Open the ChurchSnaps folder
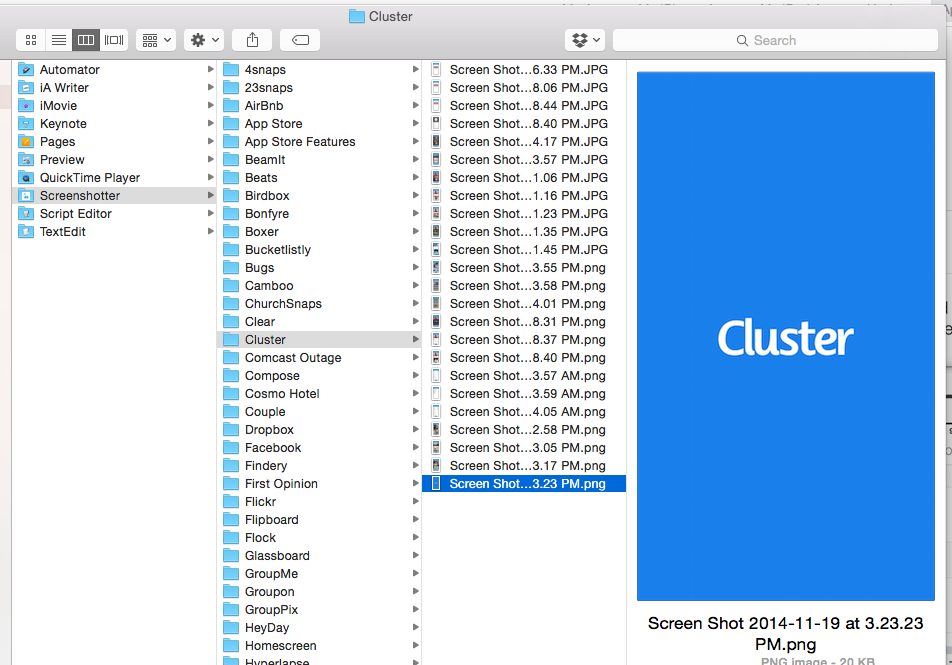The width and height of the screenshot is (952, 665). (319, 304)
